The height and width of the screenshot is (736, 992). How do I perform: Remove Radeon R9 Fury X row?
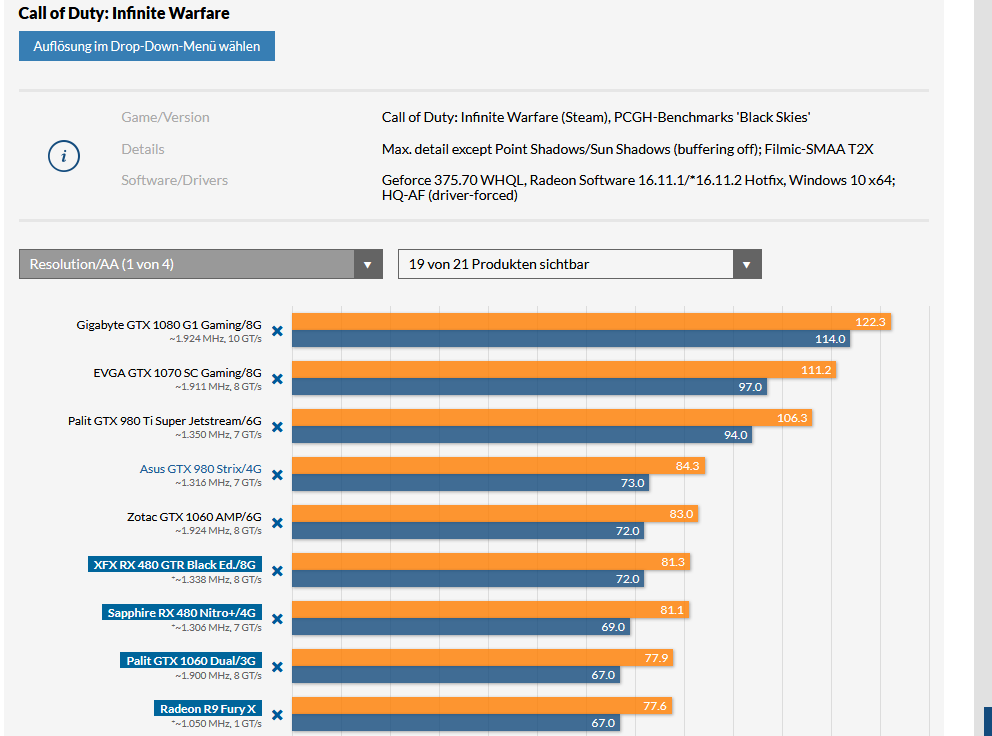tap(277, 716)
